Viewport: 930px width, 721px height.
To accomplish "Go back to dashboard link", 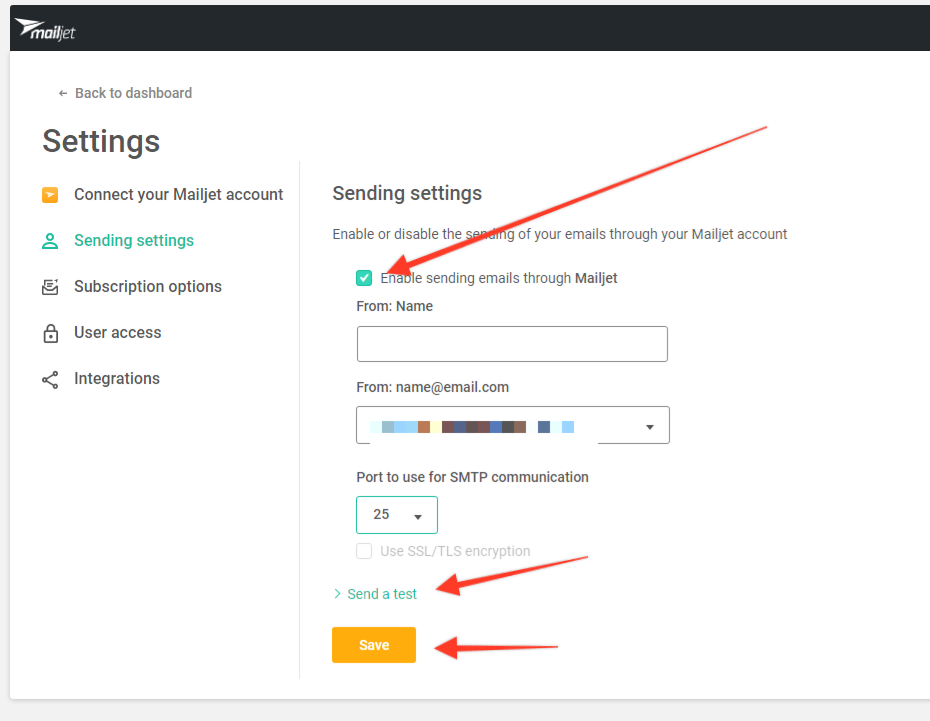I will [x=133, y=93].
